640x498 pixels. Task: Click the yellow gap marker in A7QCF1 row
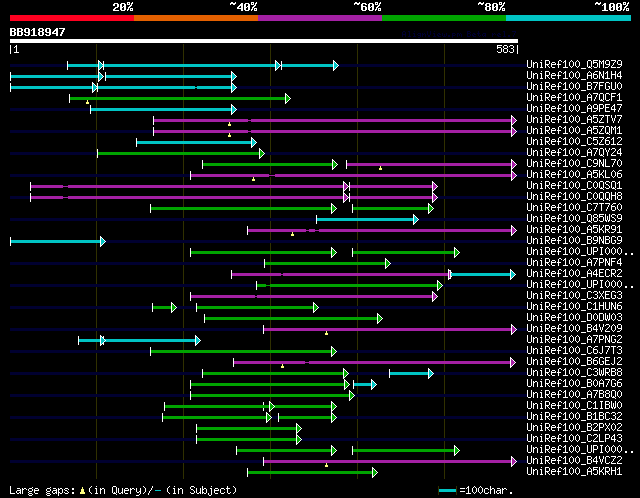[87, 102]
